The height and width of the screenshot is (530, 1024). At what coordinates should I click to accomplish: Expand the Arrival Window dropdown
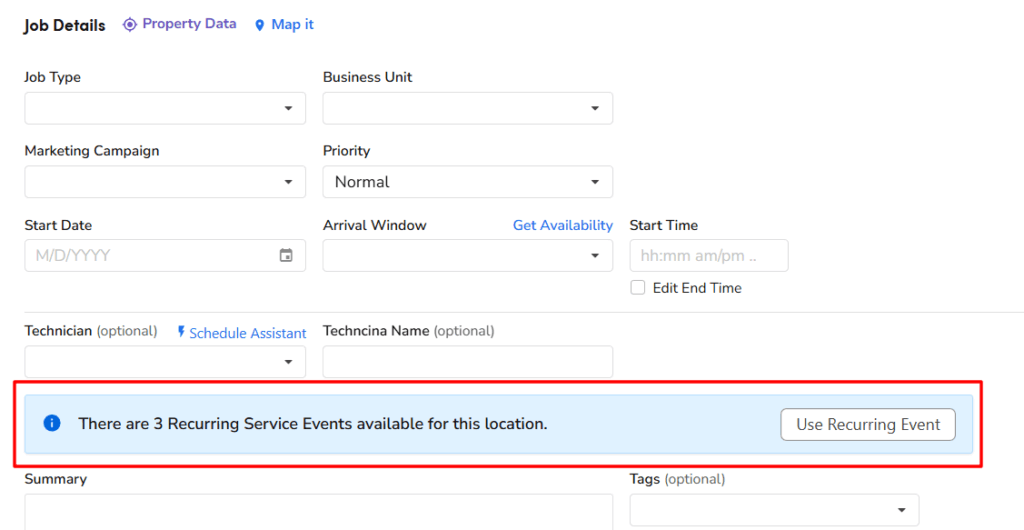[467, 256]
